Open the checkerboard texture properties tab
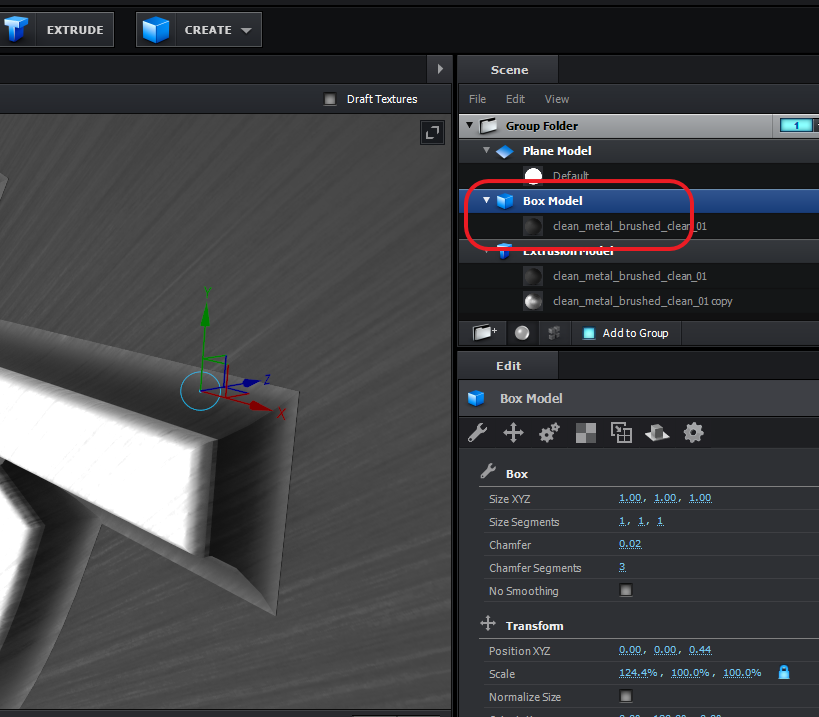The height and width of the screenshot is (717, 819). 586,433
